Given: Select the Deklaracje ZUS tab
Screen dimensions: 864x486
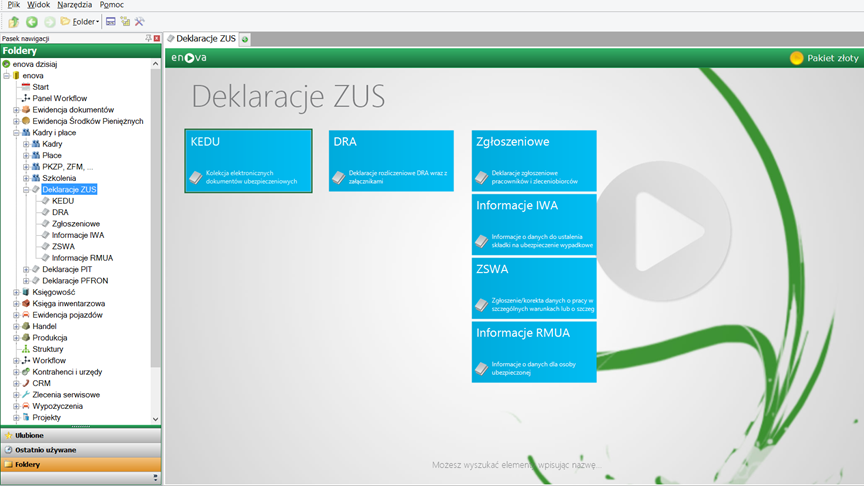Looking at the screenshot, I should click(202, 39).
